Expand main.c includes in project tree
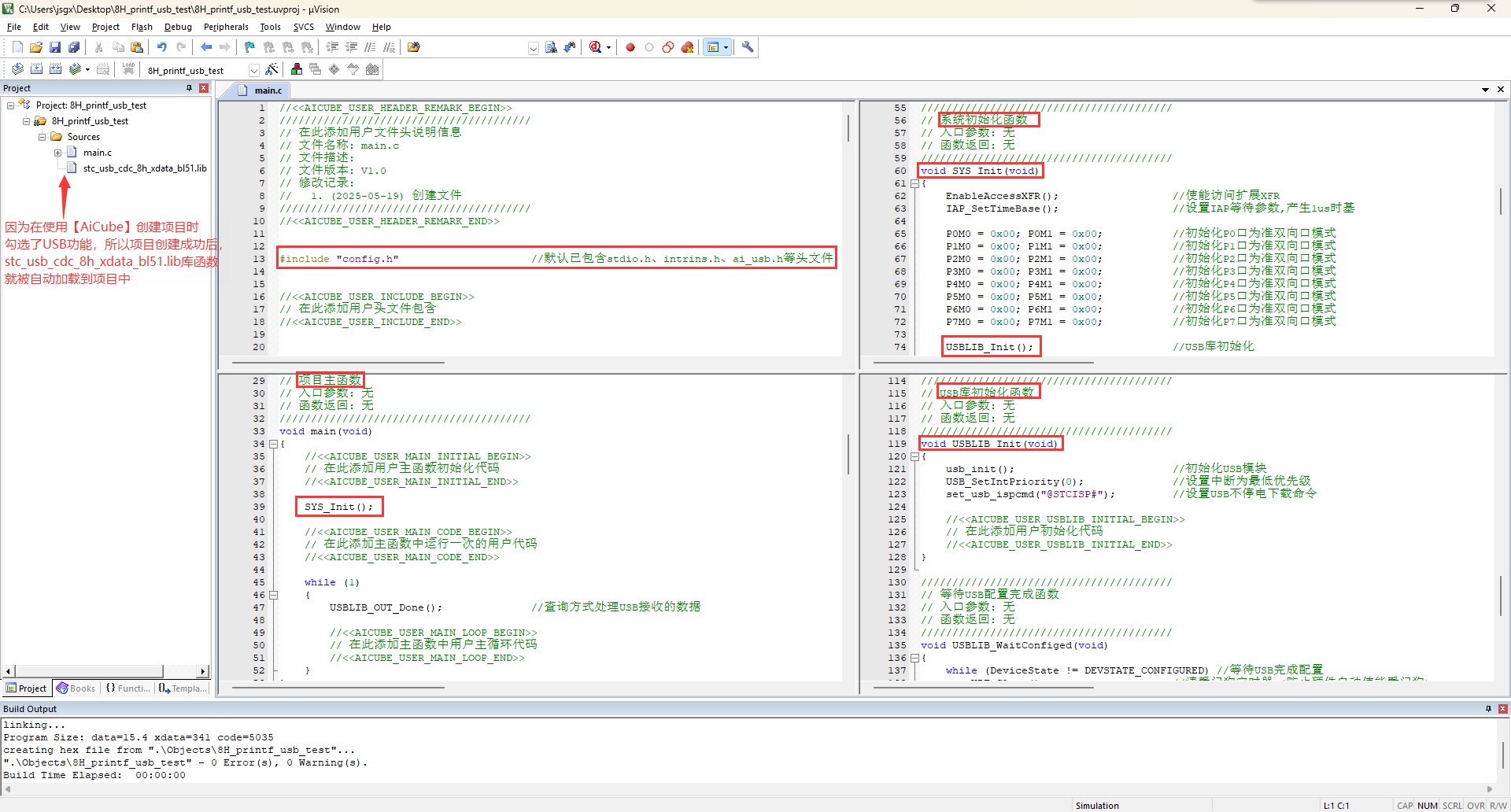The width and height of the screenshot is (1511, 812). point(57,153)
